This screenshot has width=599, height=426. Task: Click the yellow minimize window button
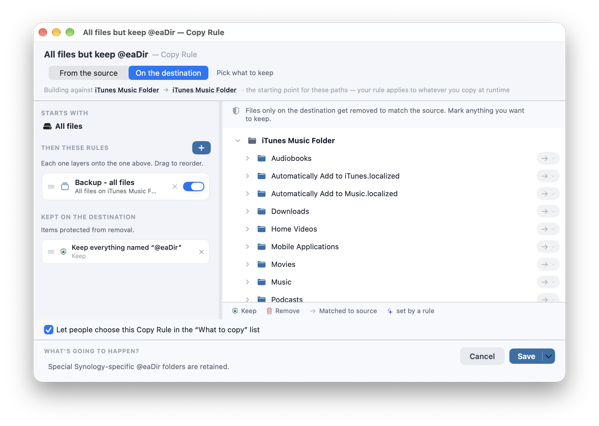[x=56, y=32]
